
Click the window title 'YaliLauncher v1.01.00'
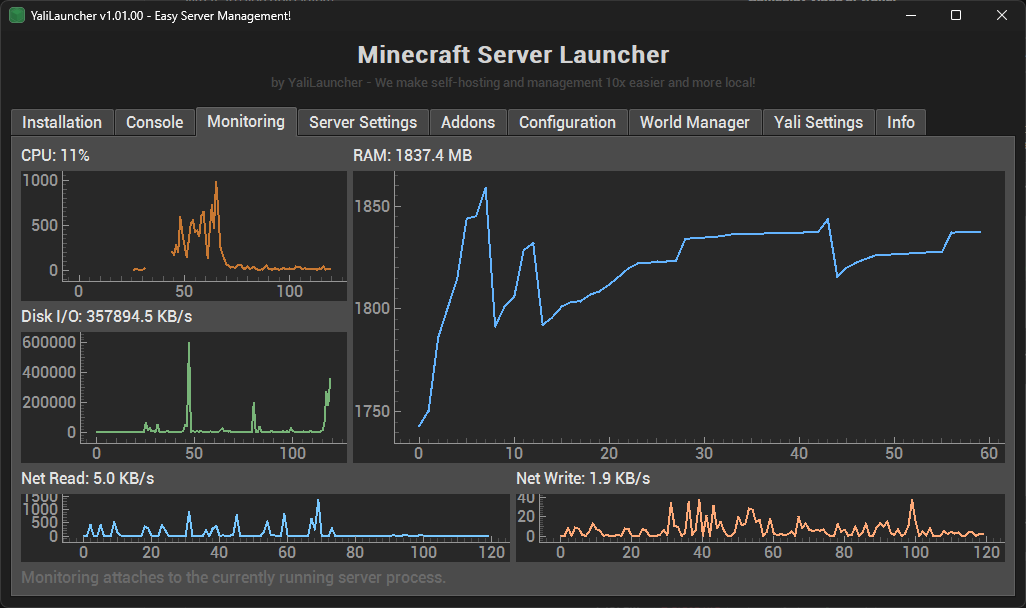pos(161,16)
